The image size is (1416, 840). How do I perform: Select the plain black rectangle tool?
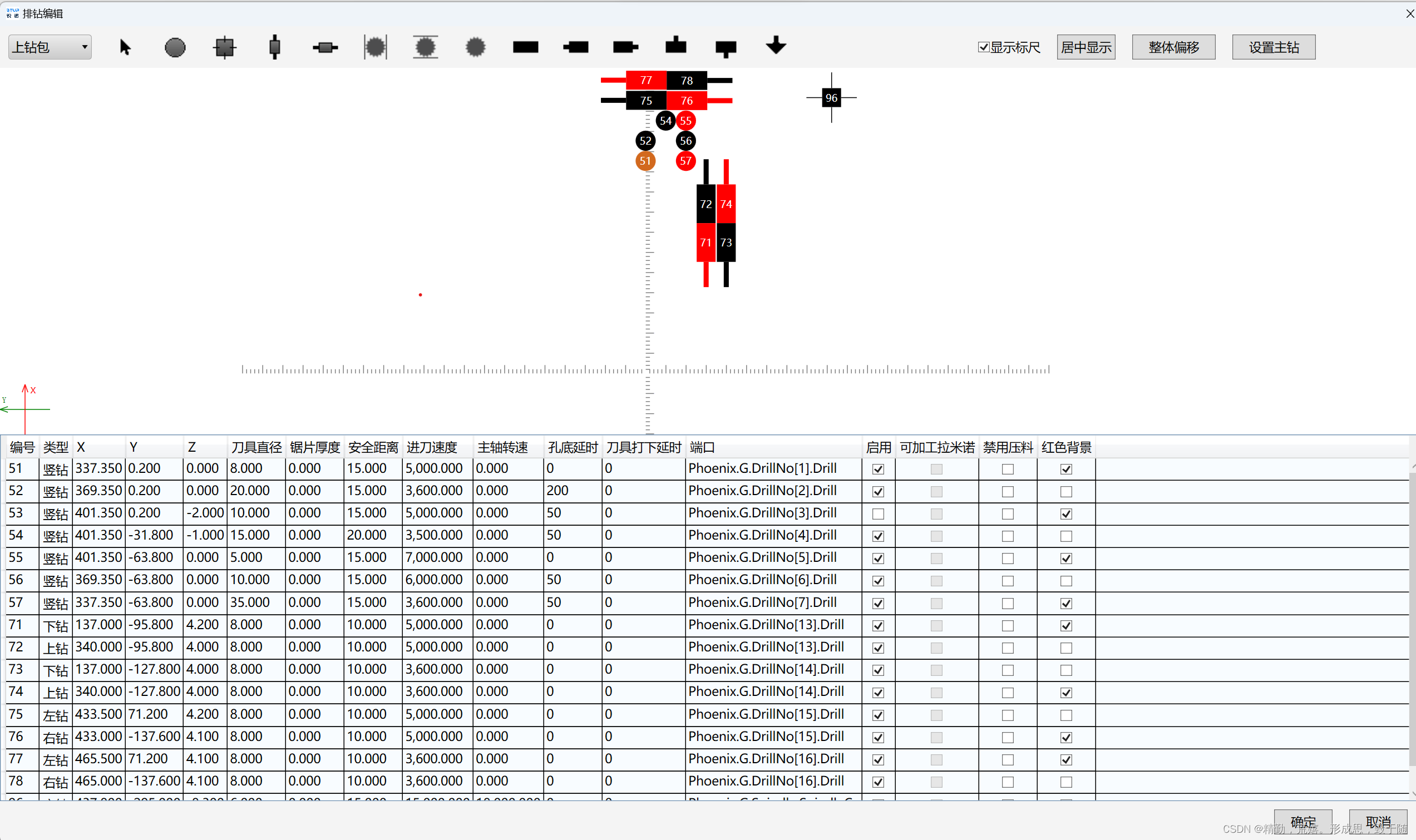pos(525,47)
